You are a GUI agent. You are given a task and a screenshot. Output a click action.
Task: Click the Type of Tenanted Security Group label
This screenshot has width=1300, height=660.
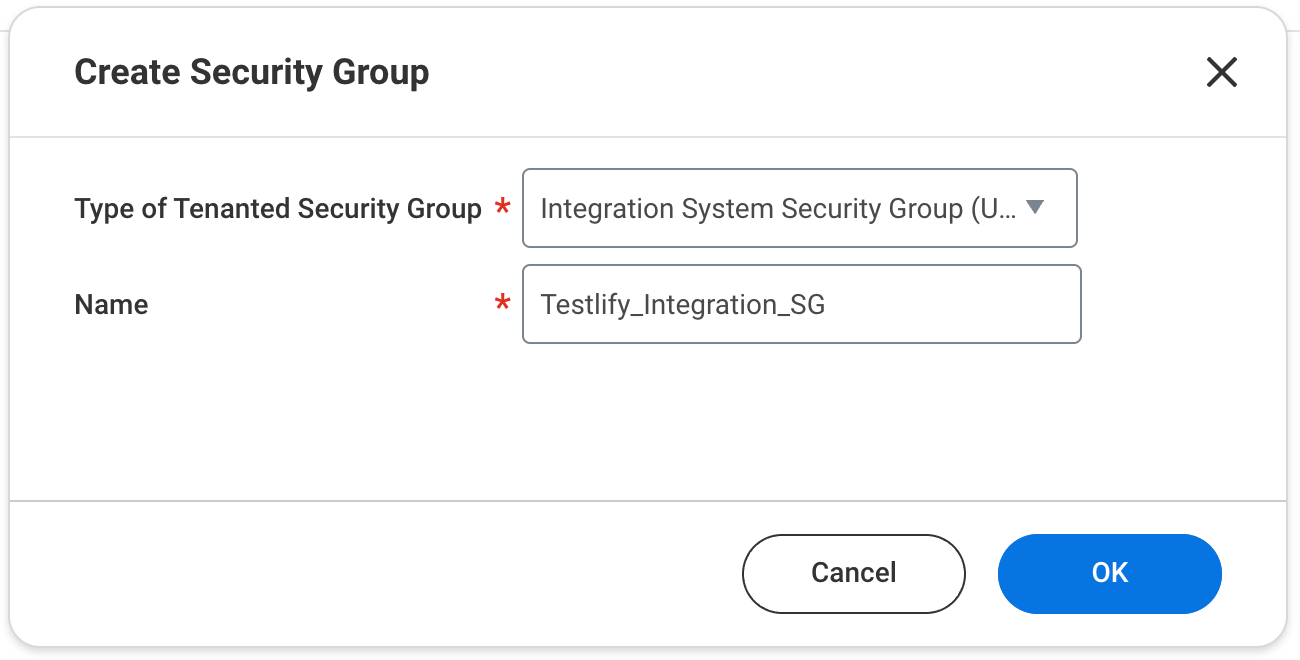[278, 208]
